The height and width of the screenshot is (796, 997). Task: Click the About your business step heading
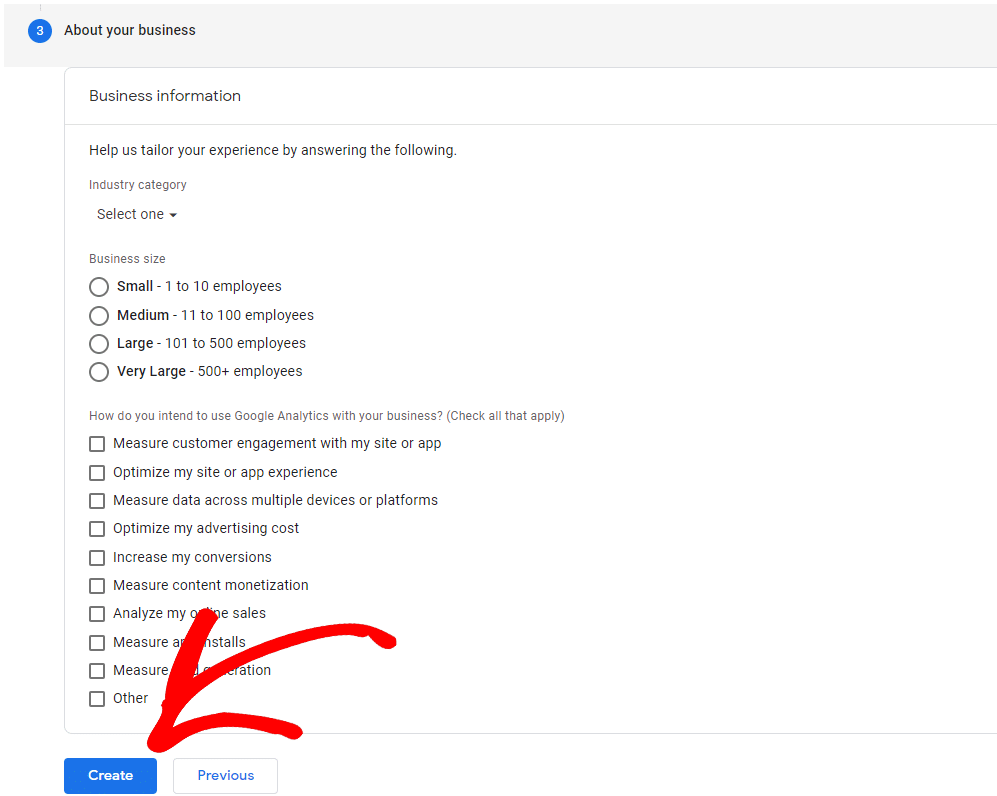[x=130, y=31]
